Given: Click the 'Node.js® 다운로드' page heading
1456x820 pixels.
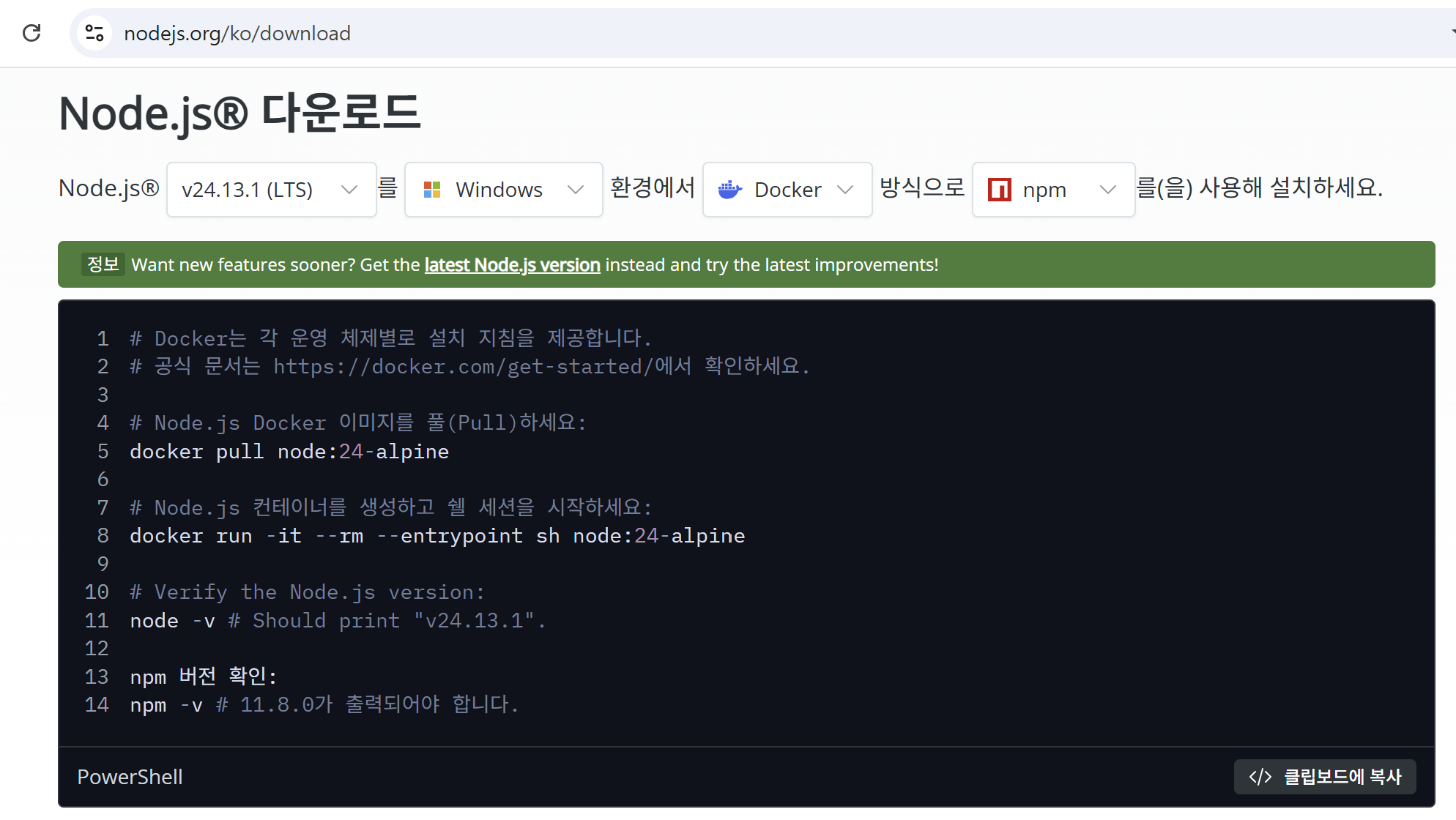Looking at the screenshot, I should tap(239, 113).
